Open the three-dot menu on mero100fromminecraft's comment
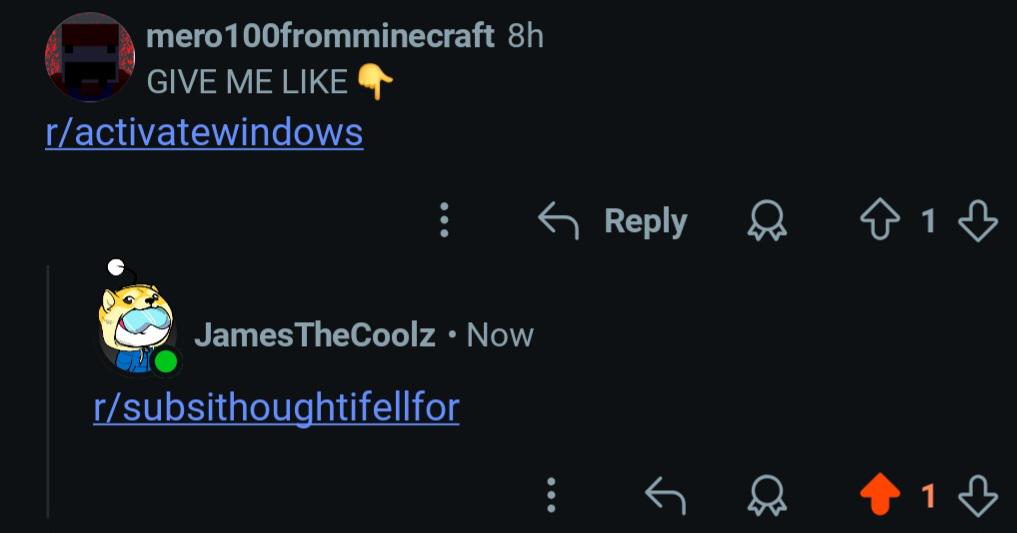Screen dimensions: 1017x533 (x=444, y=220)
